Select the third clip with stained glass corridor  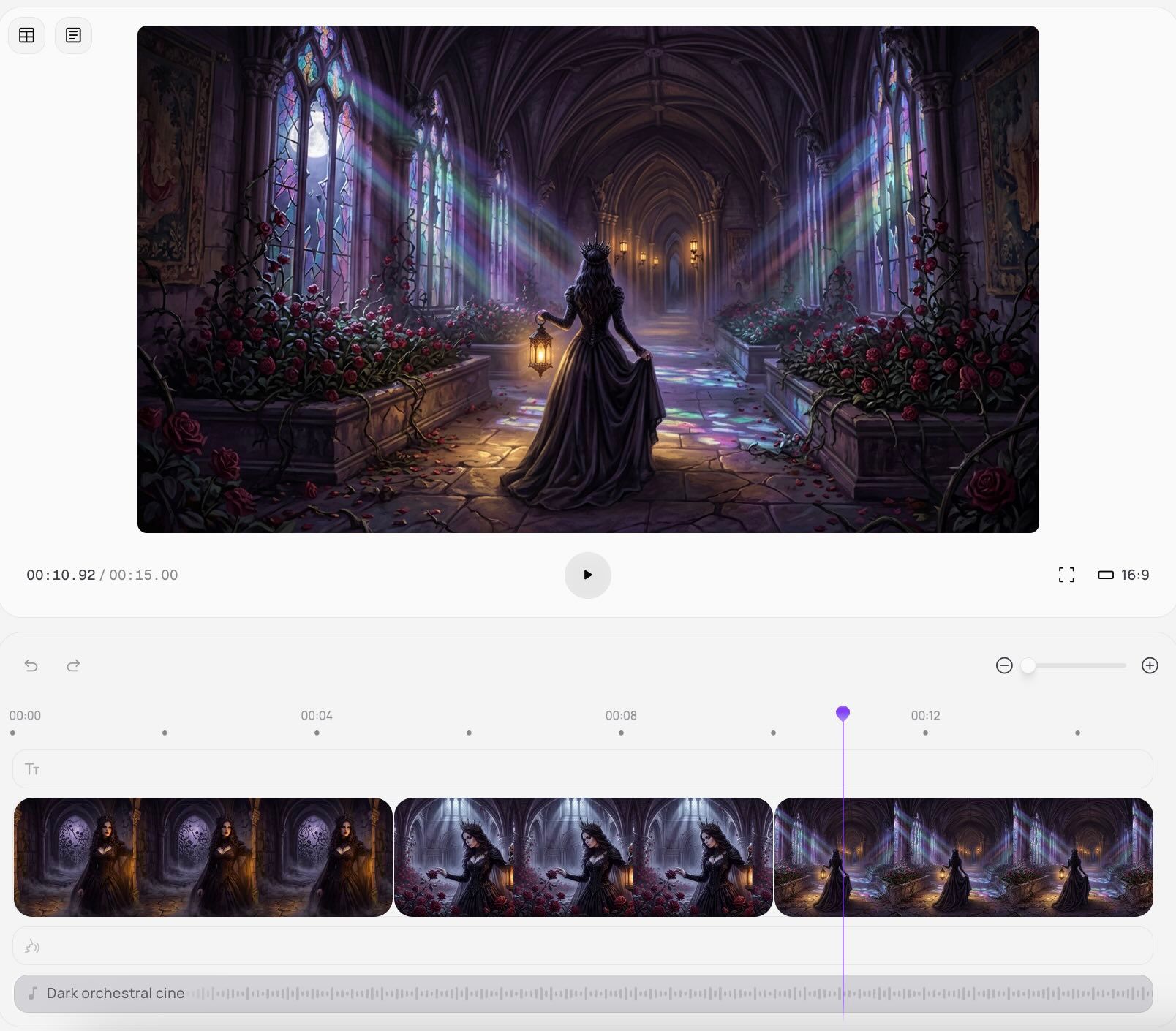[x=963, y=857]
